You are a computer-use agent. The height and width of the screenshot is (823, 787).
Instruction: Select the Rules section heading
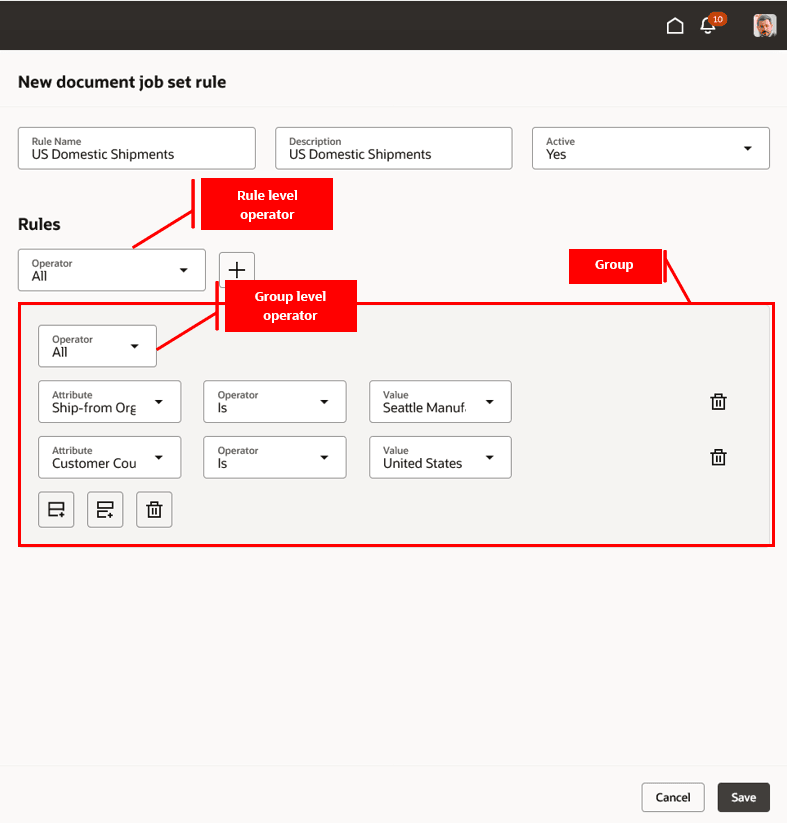click(39, 224)
